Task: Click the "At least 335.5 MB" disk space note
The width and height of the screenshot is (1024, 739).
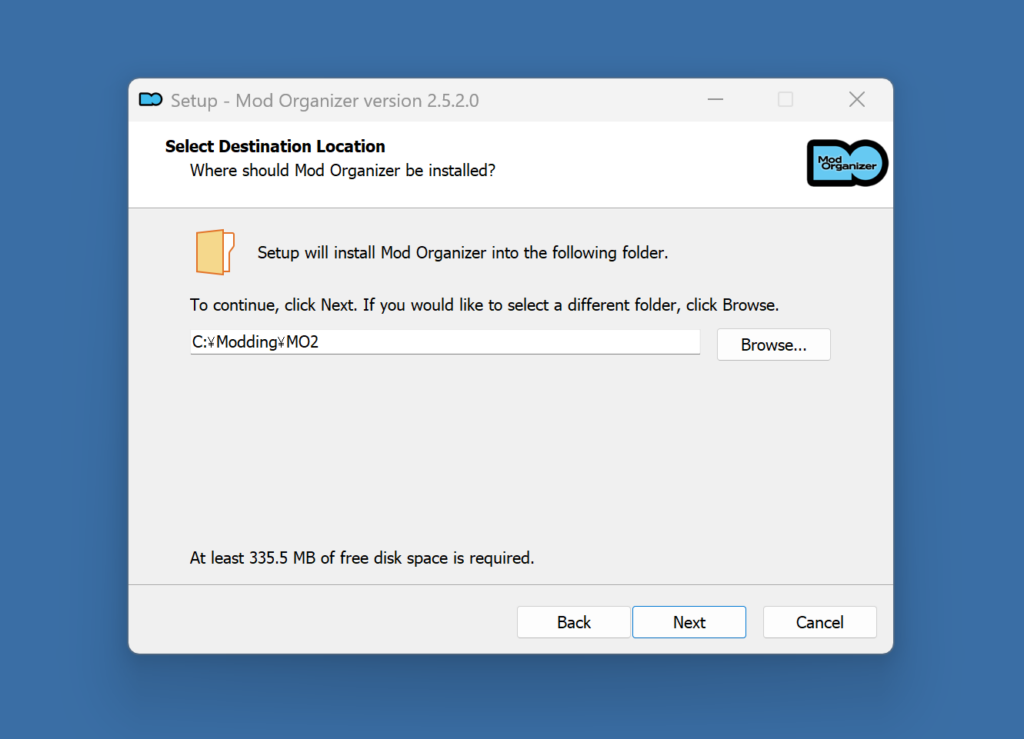Action: (362, 558)
